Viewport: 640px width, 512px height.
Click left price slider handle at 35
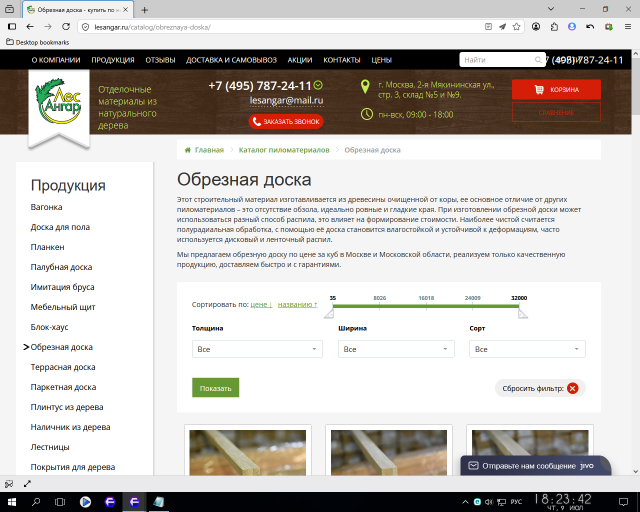click(329, 314)
